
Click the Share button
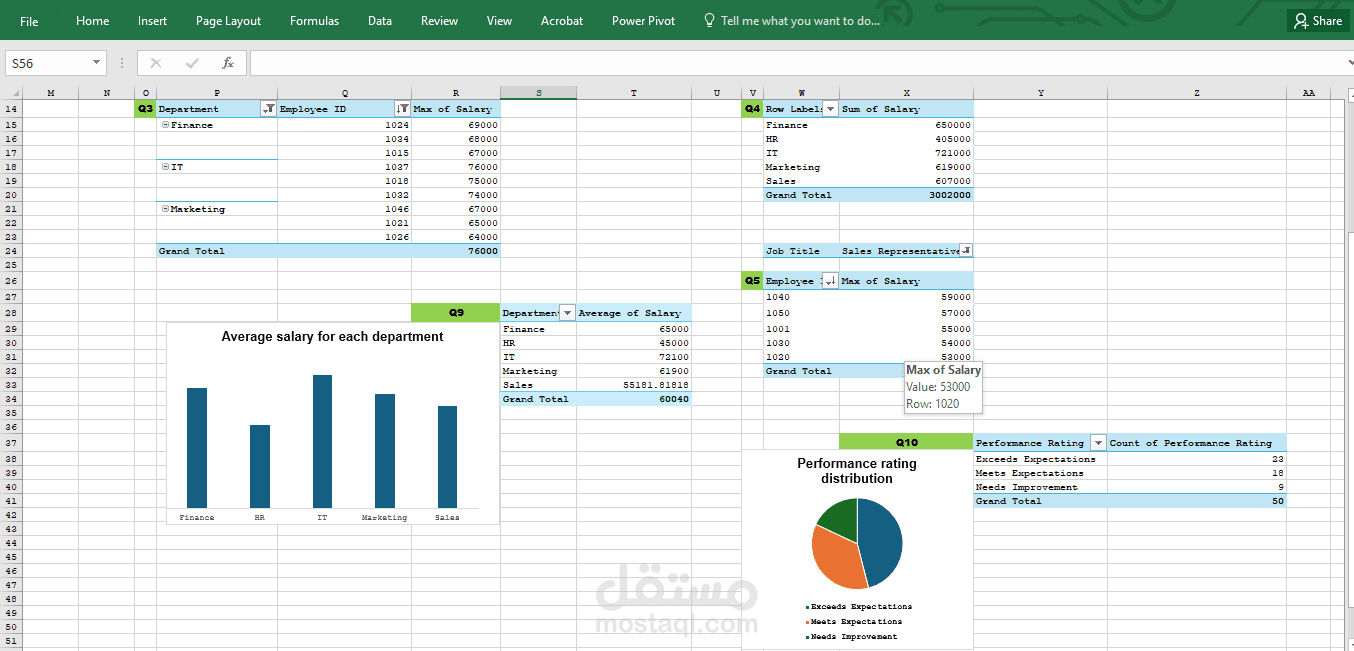tap(1317, 20)
